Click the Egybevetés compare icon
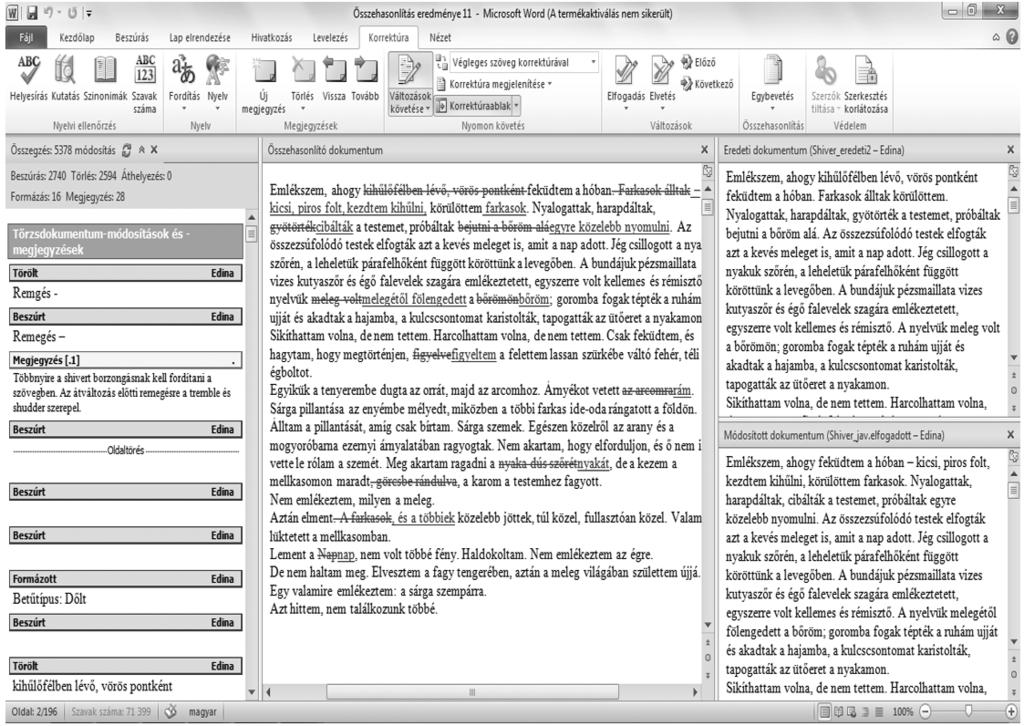Viewport: 1024px width, 726px height. coord(773,71)
